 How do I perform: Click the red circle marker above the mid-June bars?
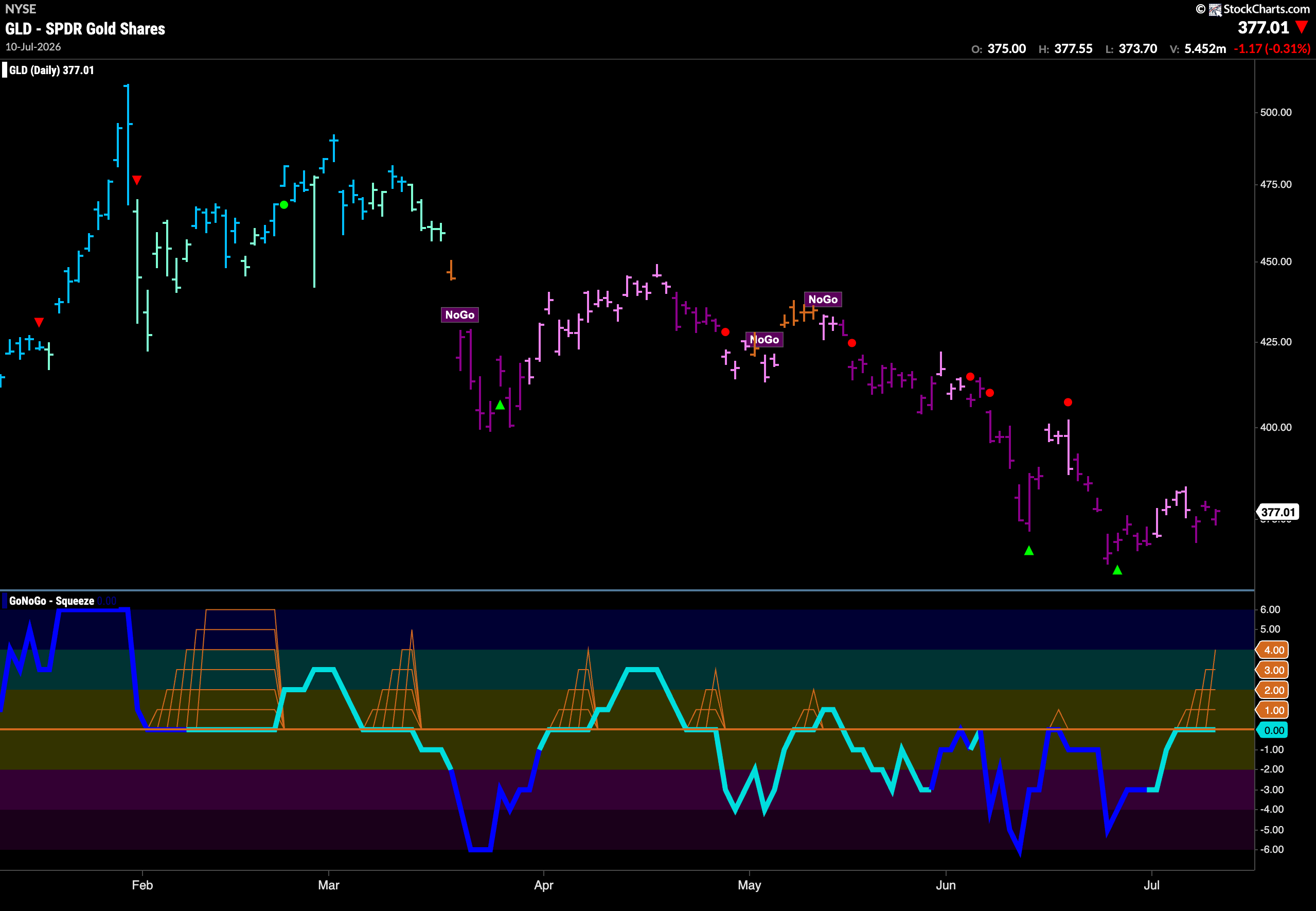pyautogui.click(x=1068, y=402)
